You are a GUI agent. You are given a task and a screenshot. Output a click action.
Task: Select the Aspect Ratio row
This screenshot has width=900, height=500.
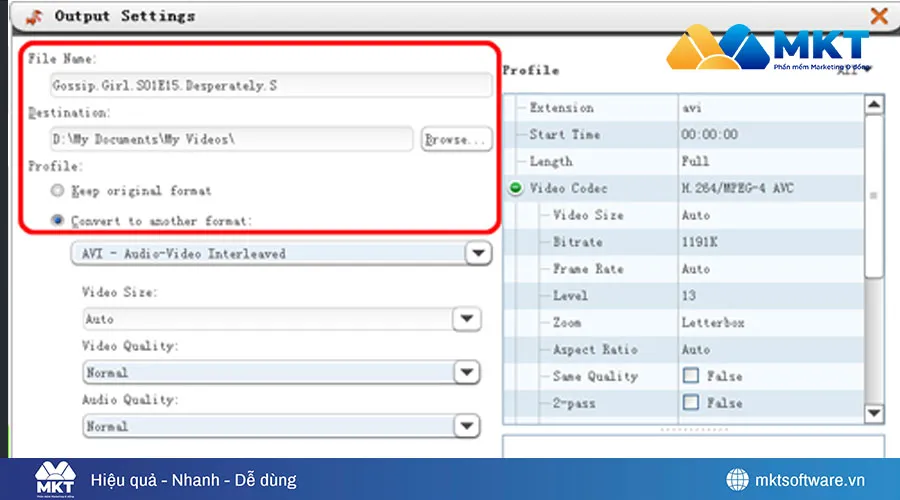[x=683, y=349]
